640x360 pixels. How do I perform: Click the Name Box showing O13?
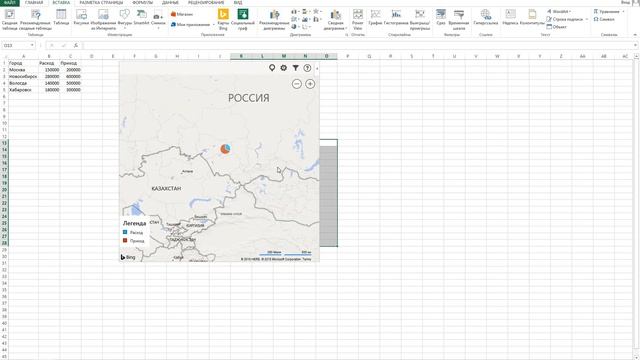point(16,45)
